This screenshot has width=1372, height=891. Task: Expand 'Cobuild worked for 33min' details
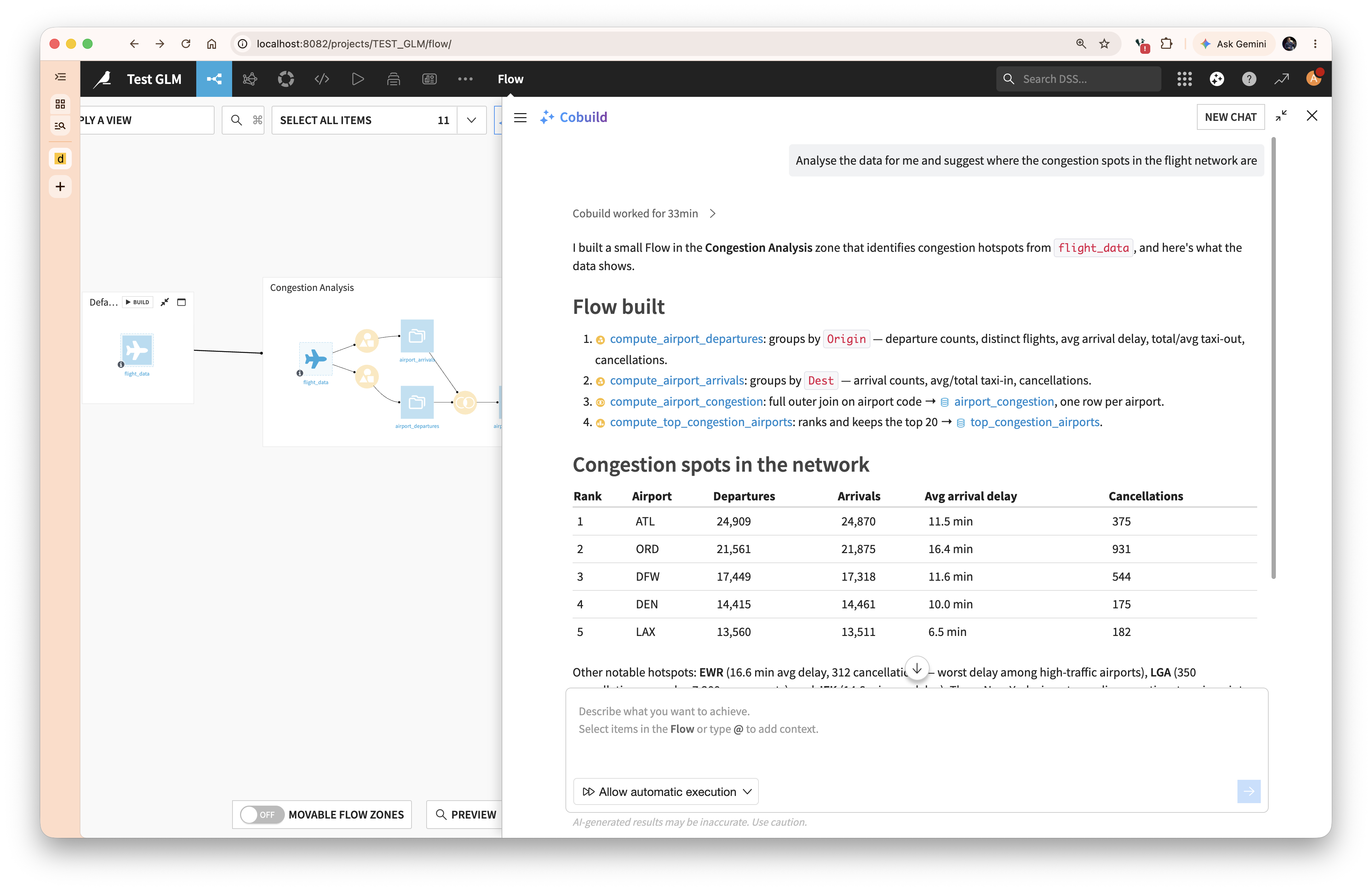coord(644,213)
